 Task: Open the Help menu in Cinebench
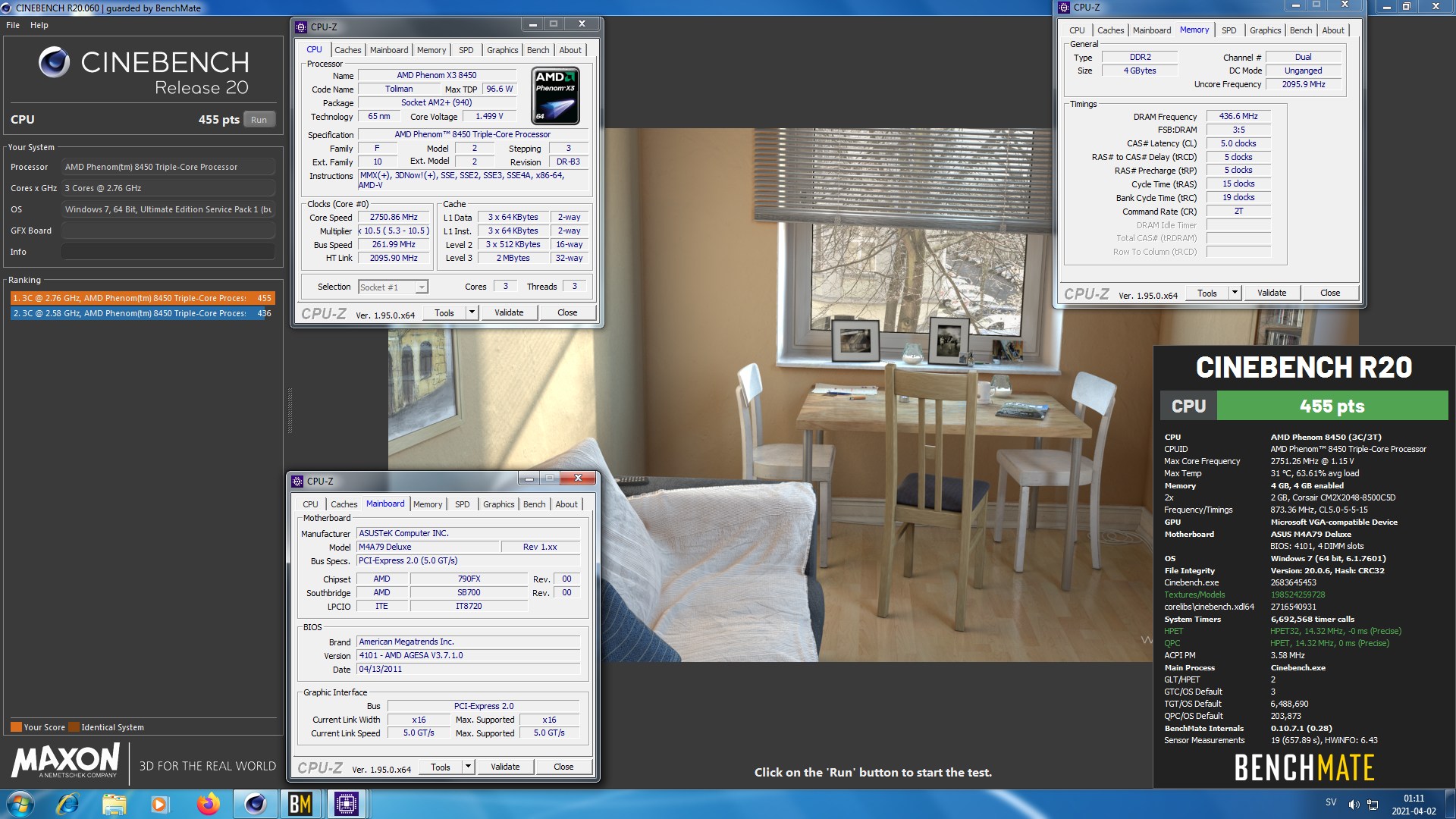[39, 25]
